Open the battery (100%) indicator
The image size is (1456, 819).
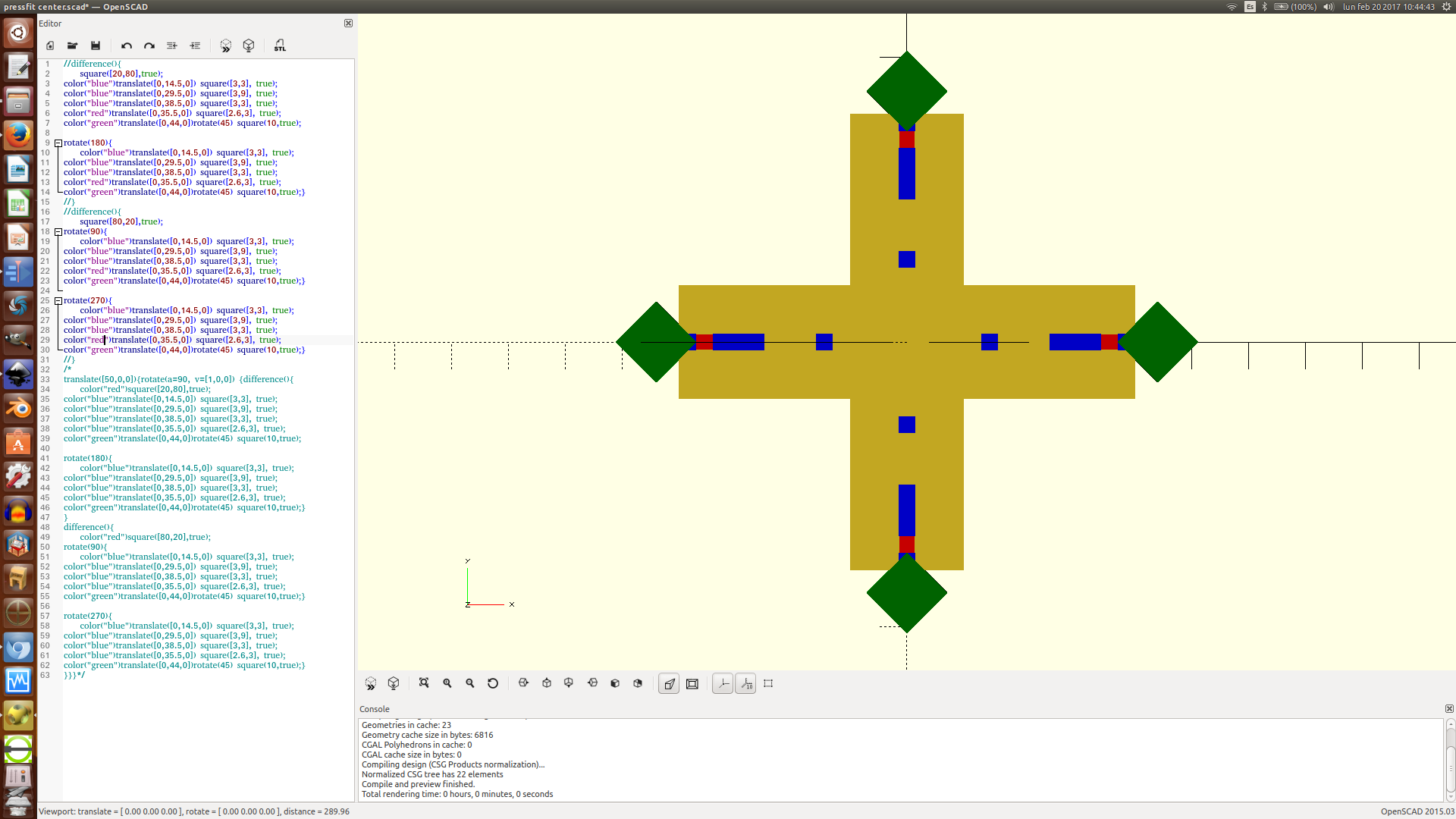[1295, 7]
